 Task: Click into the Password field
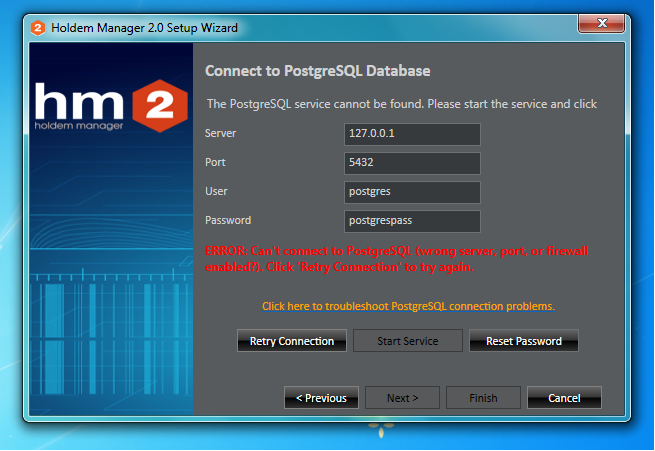412,221
